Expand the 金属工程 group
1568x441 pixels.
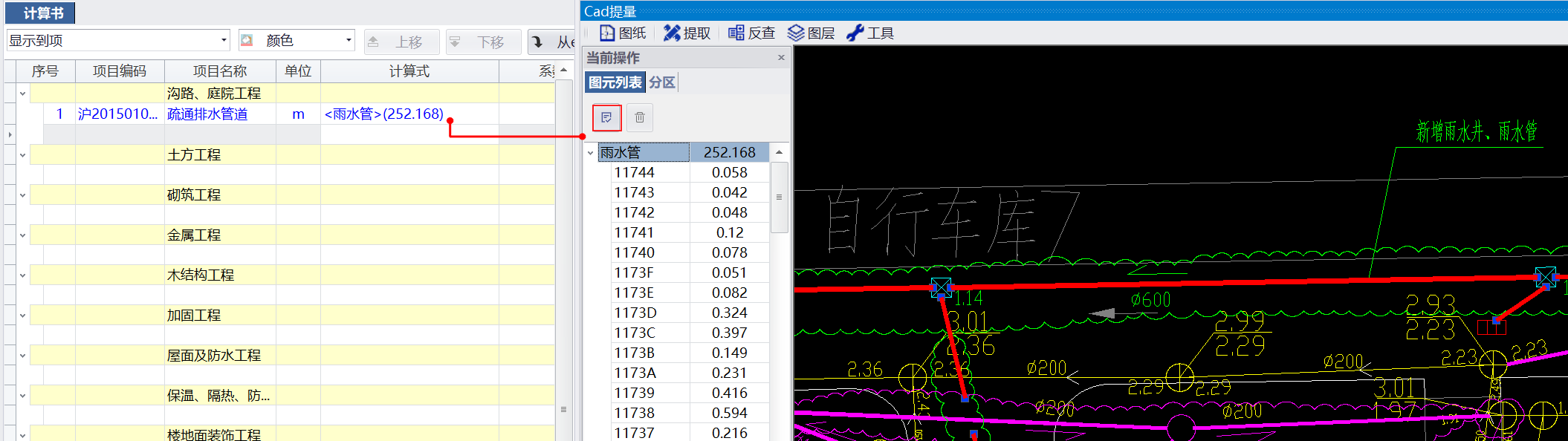[22, 235]
